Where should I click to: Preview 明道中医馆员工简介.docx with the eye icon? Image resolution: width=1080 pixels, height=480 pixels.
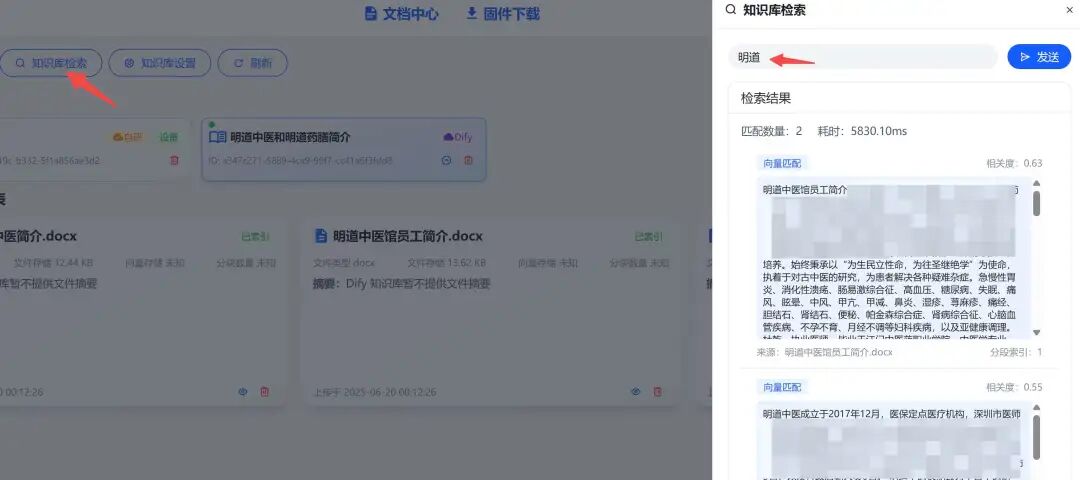pyautogui.click(x=636, y=392)
